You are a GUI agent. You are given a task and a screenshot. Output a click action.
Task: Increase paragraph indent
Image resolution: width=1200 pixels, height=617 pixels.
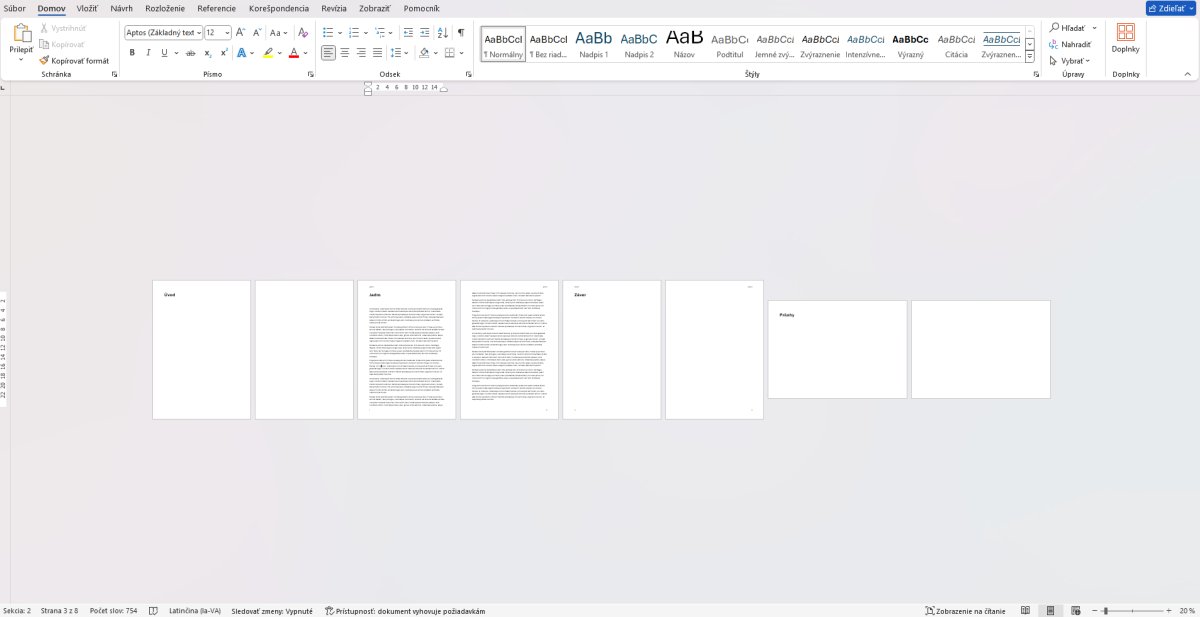click(427, 32)
